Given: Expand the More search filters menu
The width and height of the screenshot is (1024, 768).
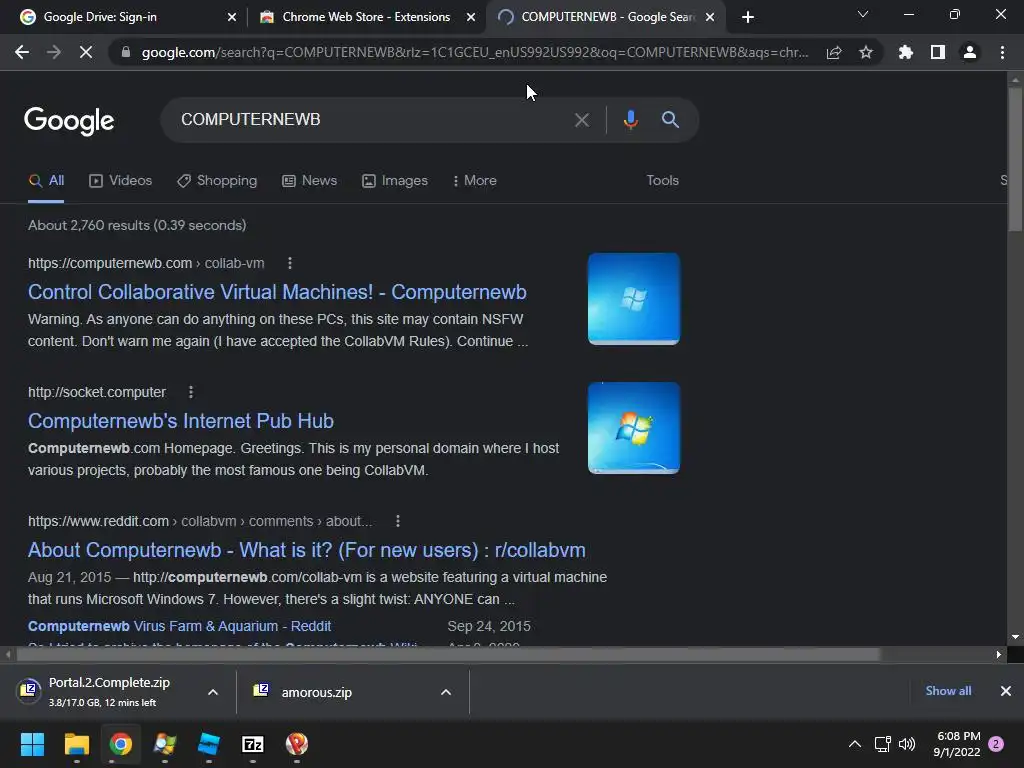Looking at the screenshot, I should pyautogui.click(x=475, y=181).
